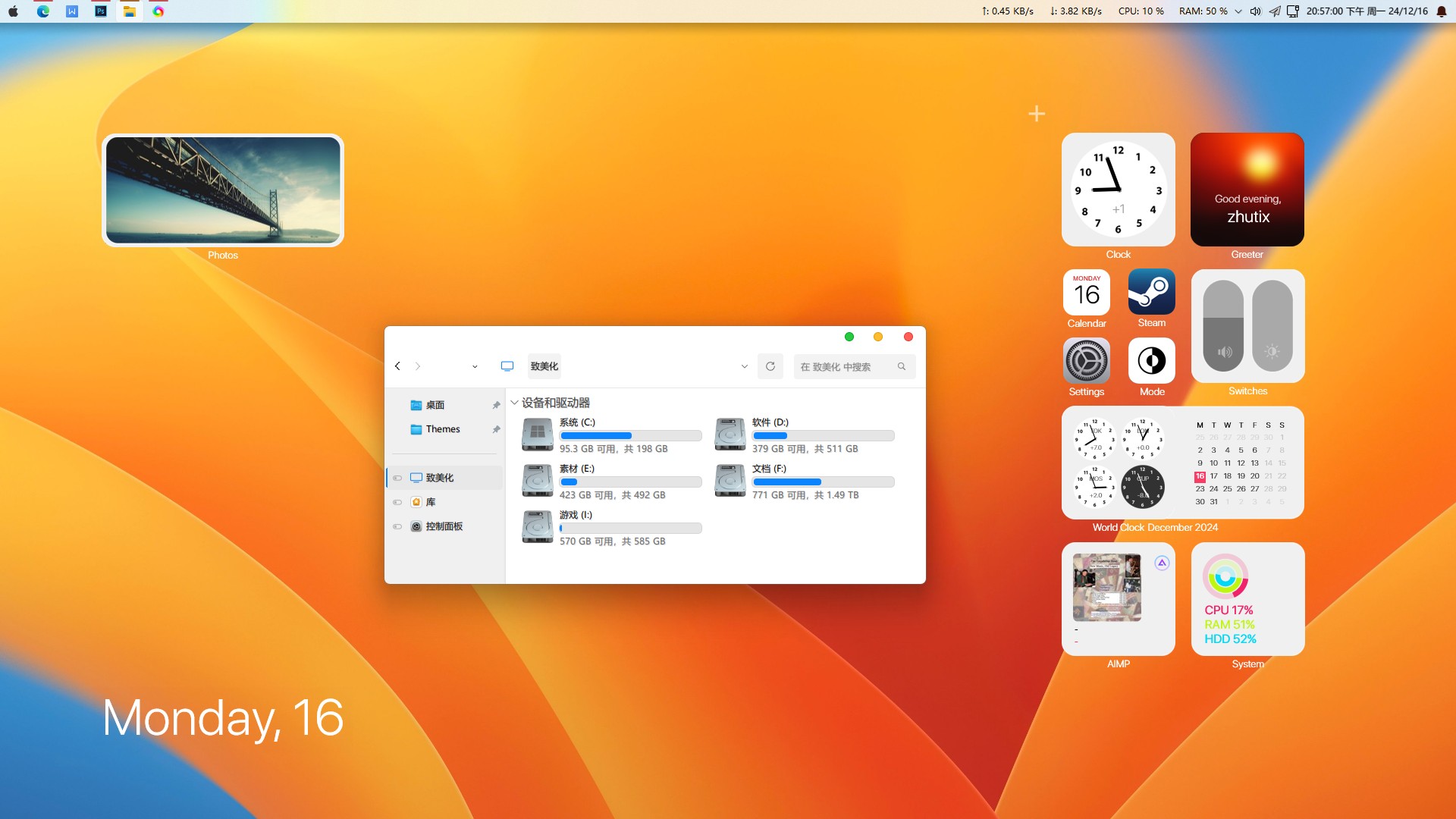Open the Calendar widget showing 16
The height and width of the screenshot is (819, 1456).
click(1086, 292)
